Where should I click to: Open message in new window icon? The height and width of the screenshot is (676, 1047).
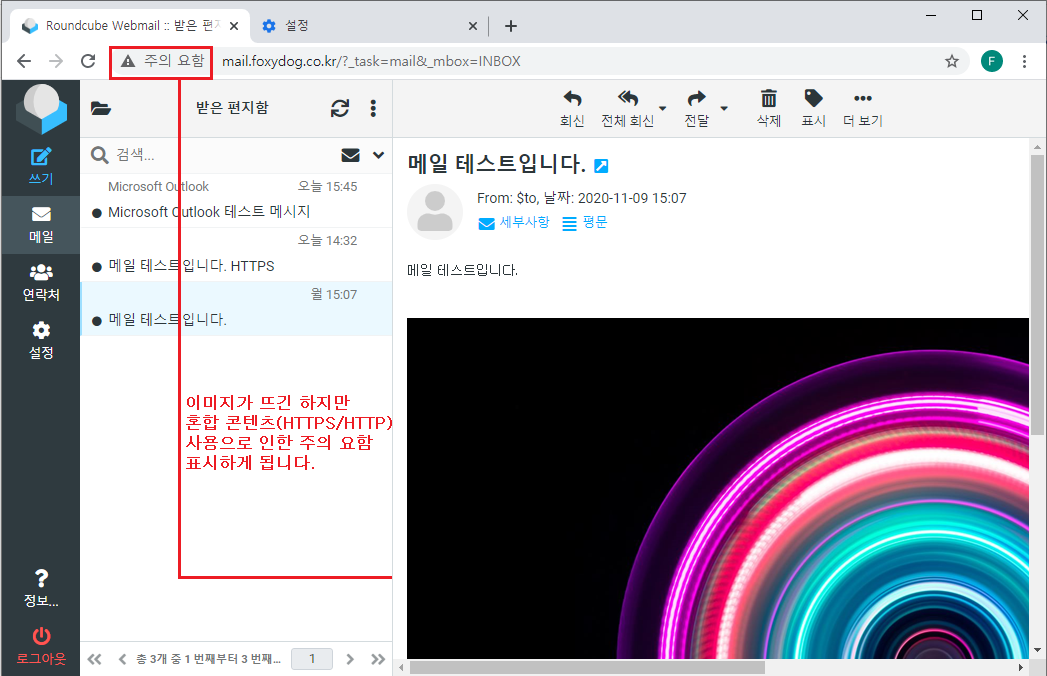(601, 166)
